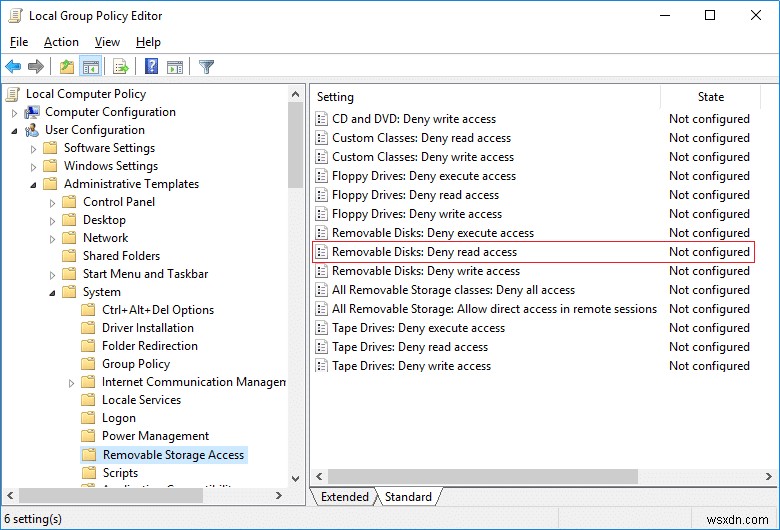Sort by the State column header
Image resolution: width=780 pixels, height=530 pixels.
710,97
